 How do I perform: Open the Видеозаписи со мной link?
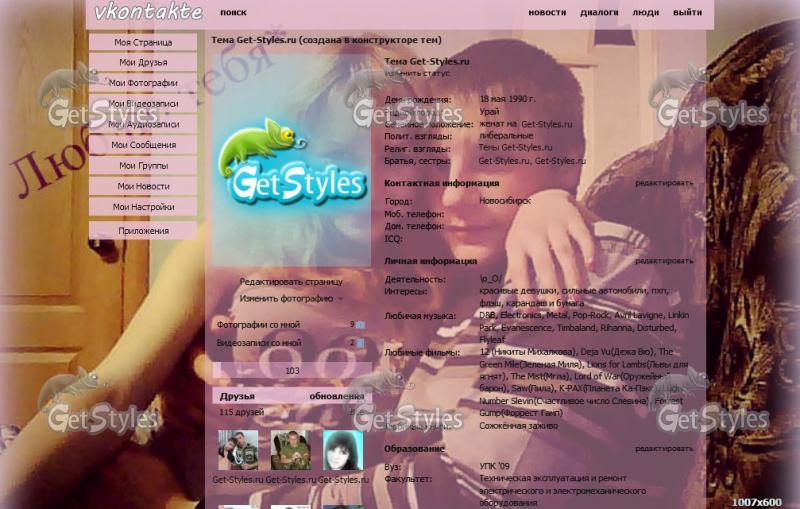[259, 343]
